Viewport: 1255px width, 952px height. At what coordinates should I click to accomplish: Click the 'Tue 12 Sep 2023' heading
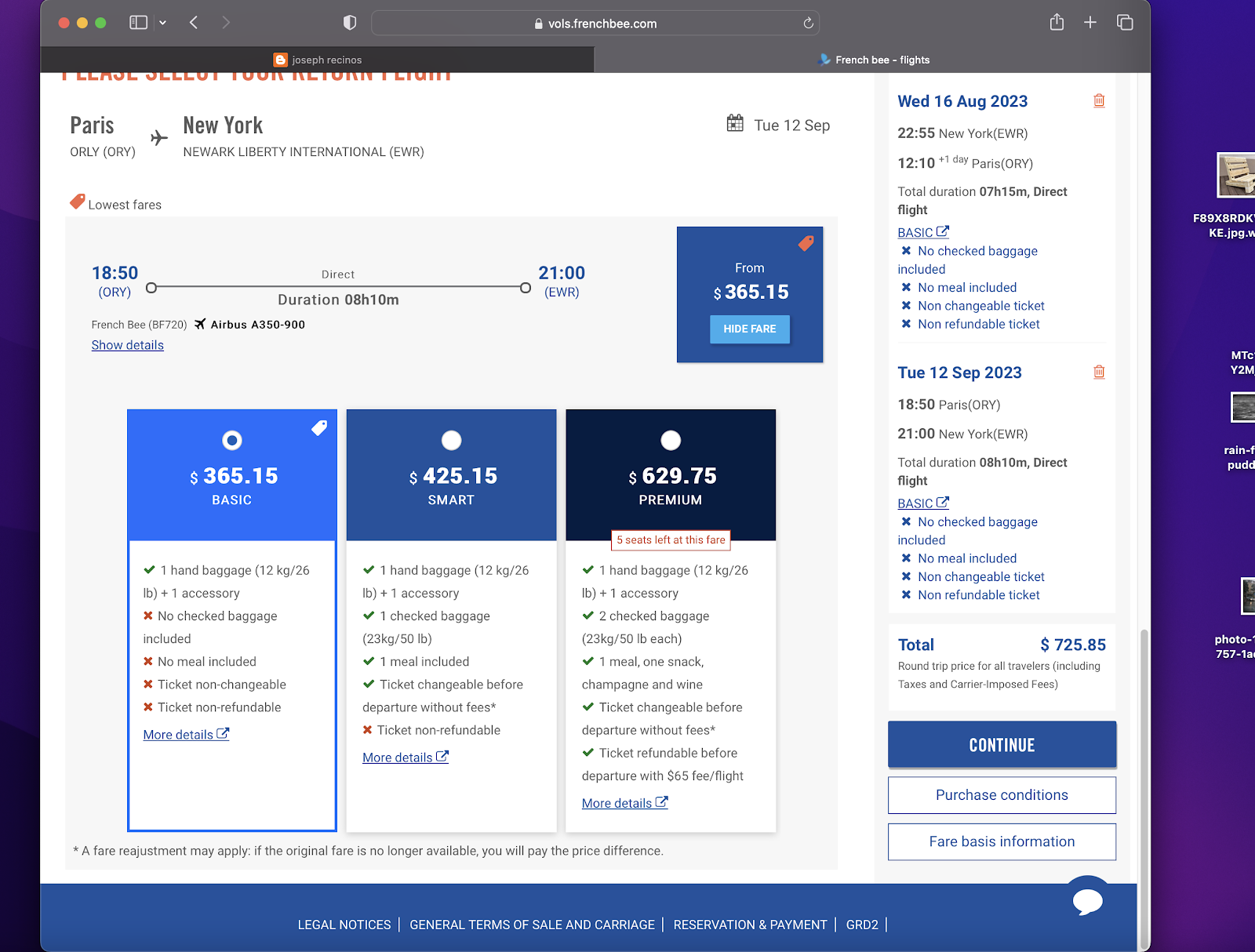[959, 372]
